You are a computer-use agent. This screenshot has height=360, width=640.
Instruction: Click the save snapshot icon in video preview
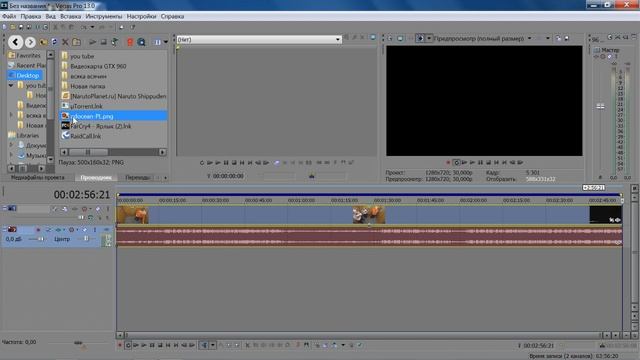coord(567,38)
